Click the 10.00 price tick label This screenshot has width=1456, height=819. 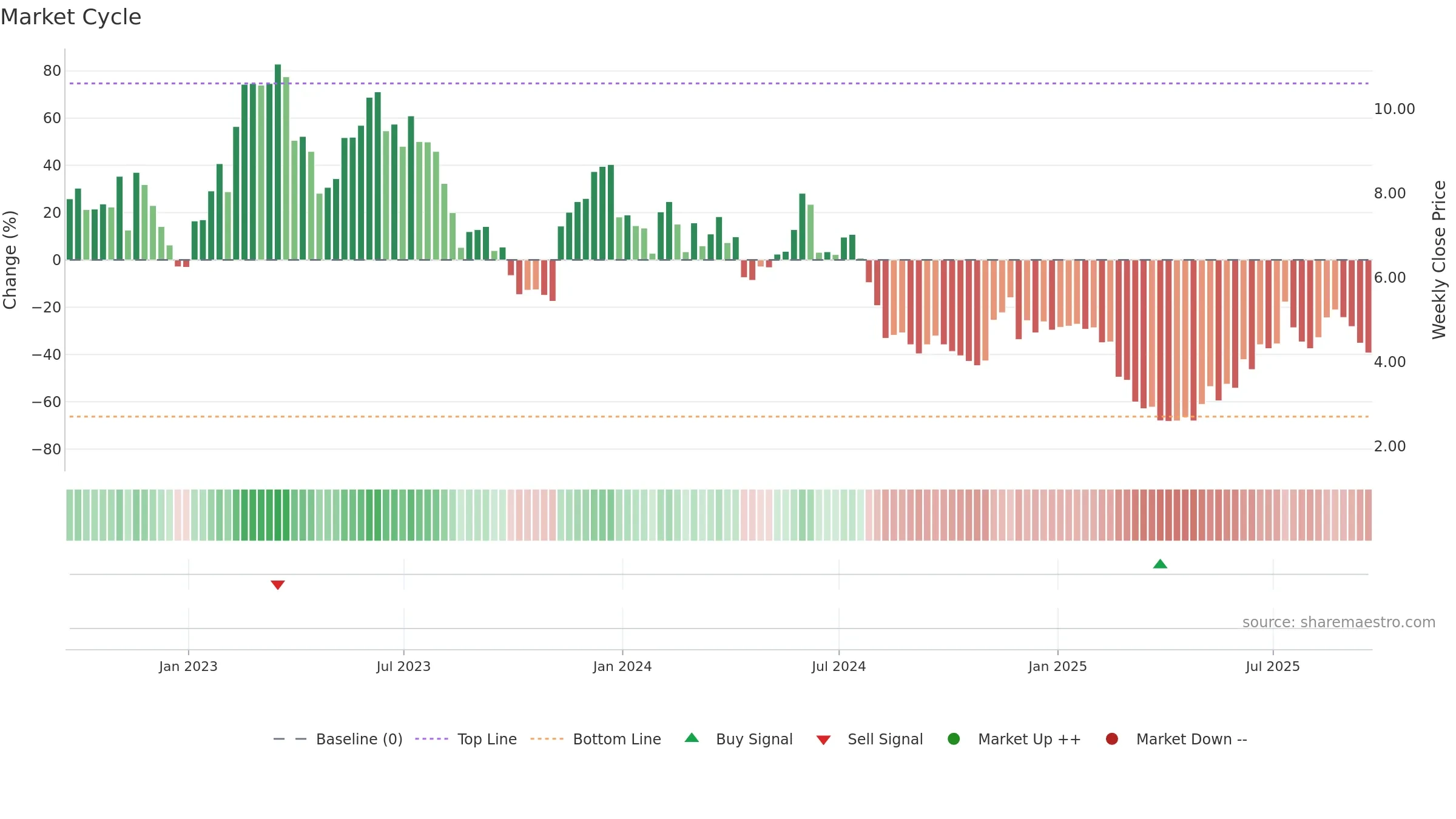pyautogui.click(x=1394, y=109)
